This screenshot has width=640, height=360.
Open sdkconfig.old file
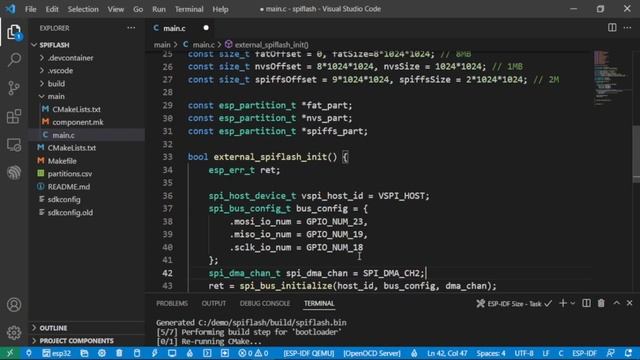[x=87, y=212]
